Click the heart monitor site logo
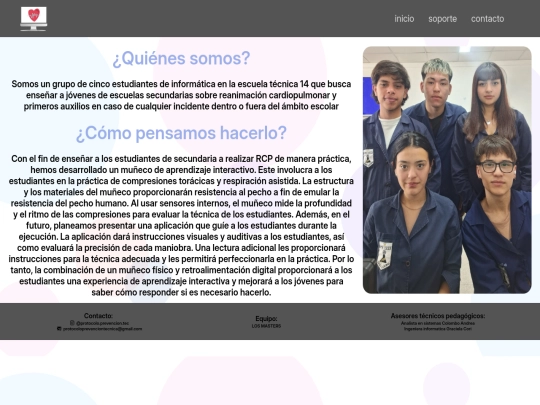The width and height of the screenshot is (540, 405). click(33, 19)
